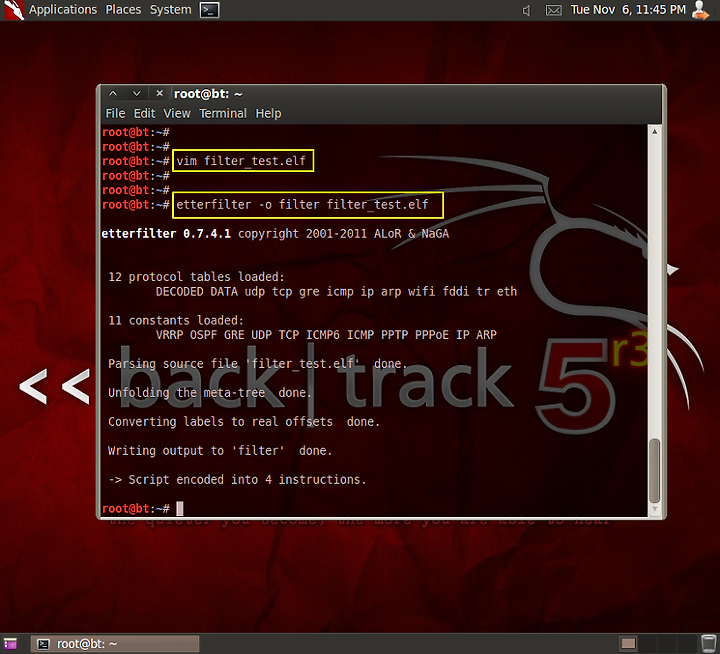
Task: Click the workspace switcher square
Action: pos(628,644)
